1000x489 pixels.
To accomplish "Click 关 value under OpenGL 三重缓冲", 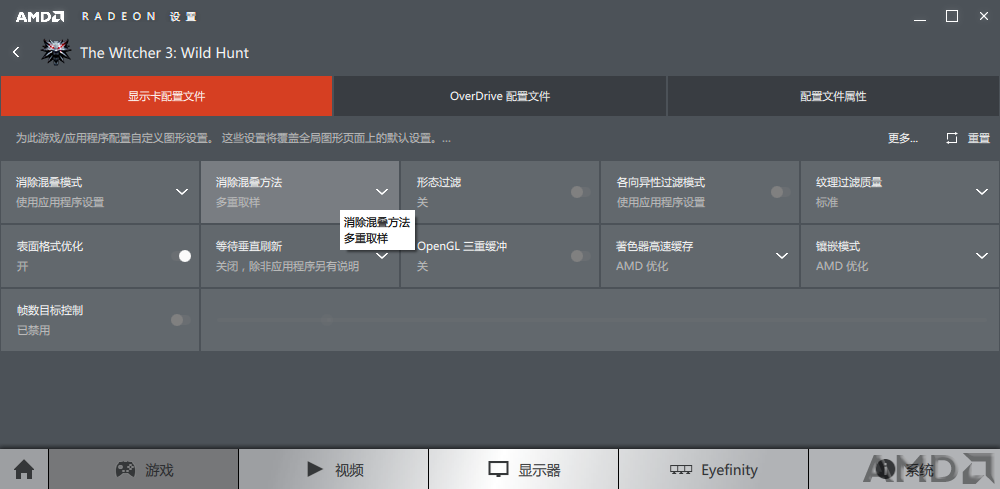I will 422,266.
